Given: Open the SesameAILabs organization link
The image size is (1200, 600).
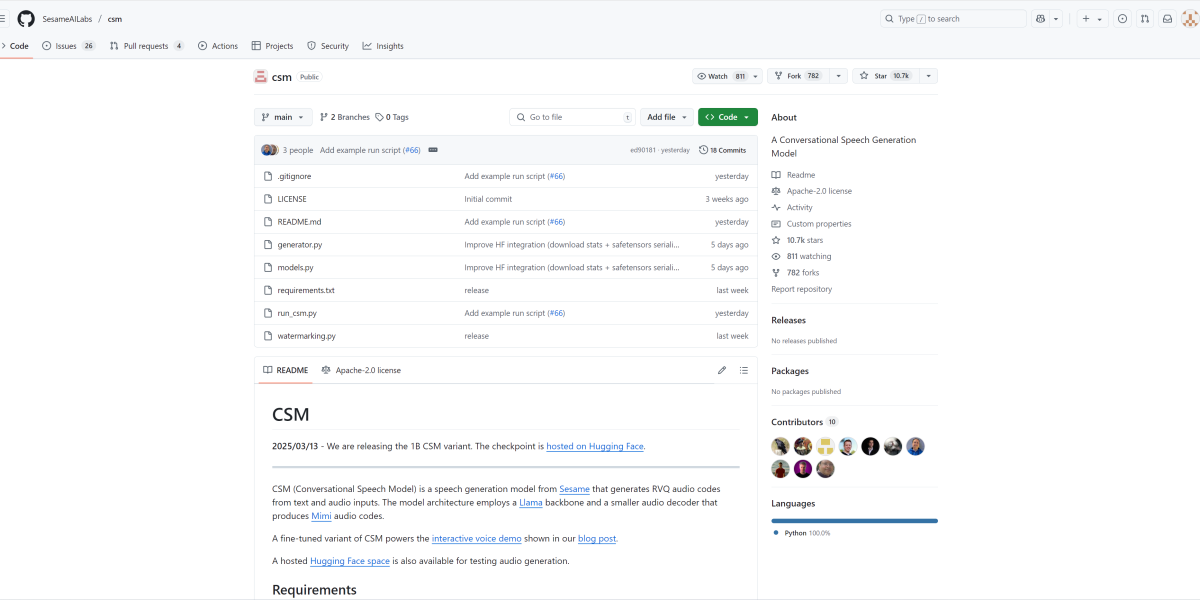Looking at the screenshot, I should pos(66,19).
